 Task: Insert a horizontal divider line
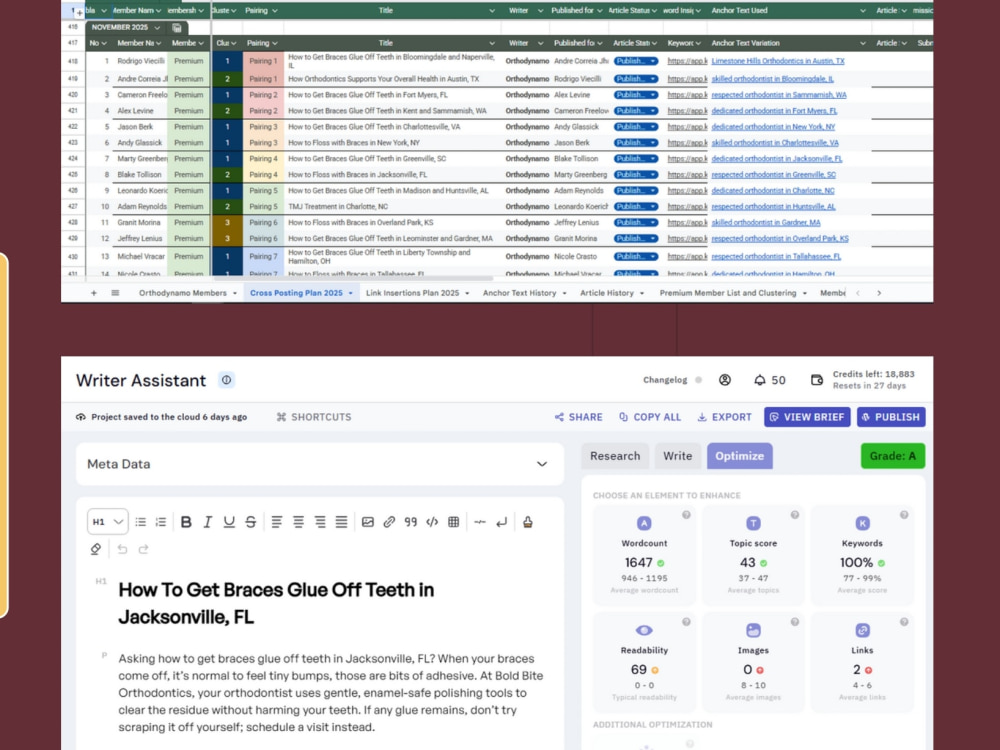(480, 522)
